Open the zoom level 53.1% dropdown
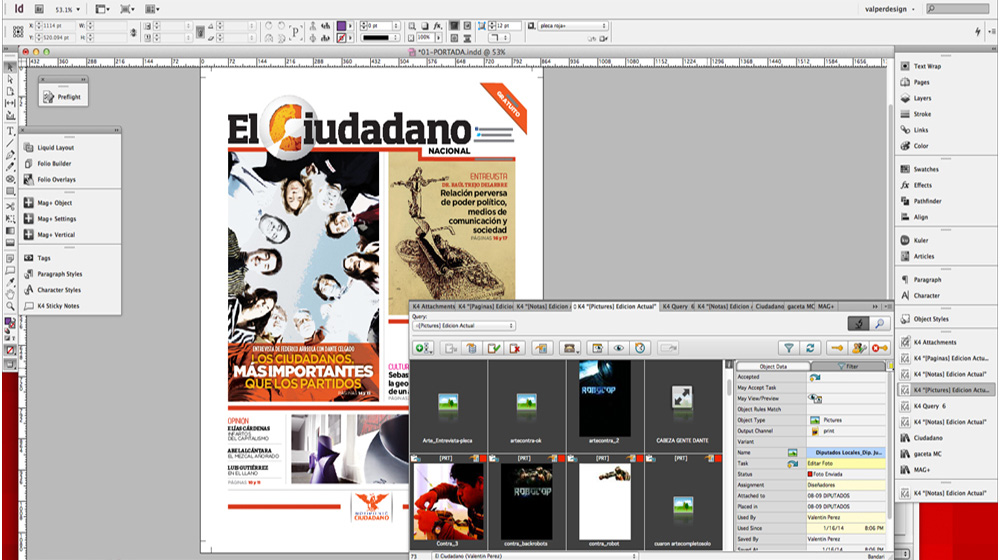 [x=69, y=8]
